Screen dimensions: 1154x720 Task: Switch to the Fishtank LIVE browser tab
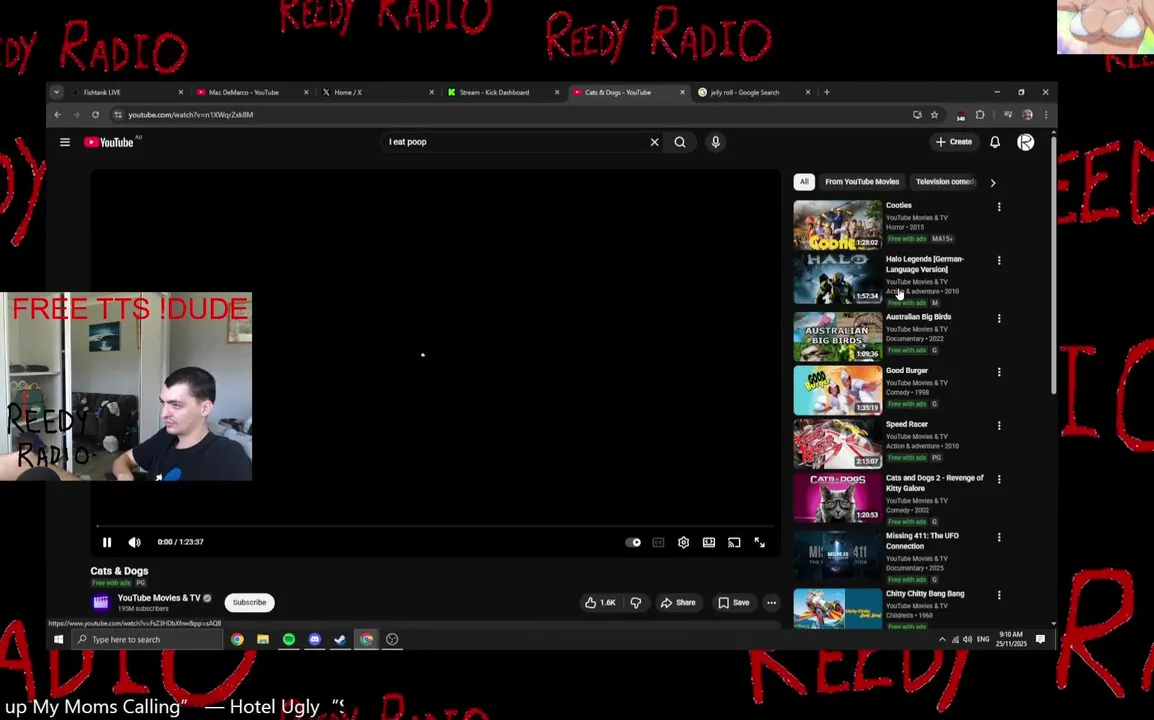pyautogui.click(x=127, y=92)
